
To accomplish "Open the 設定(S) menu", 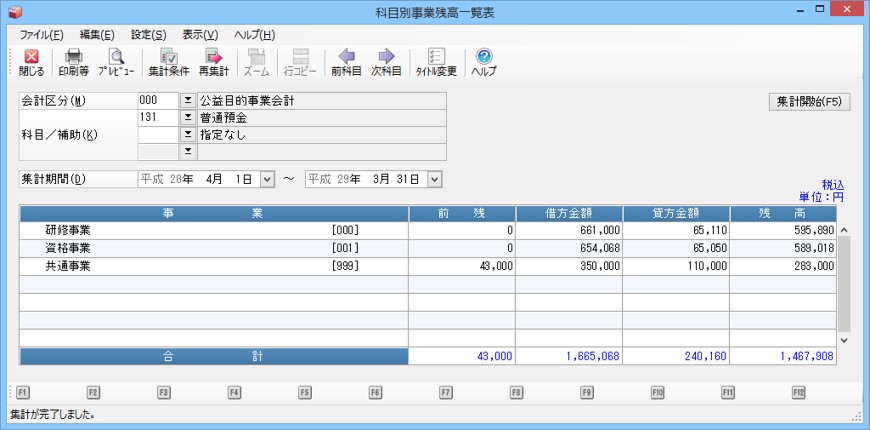I will pyautogui.click(x=148, y=34).
